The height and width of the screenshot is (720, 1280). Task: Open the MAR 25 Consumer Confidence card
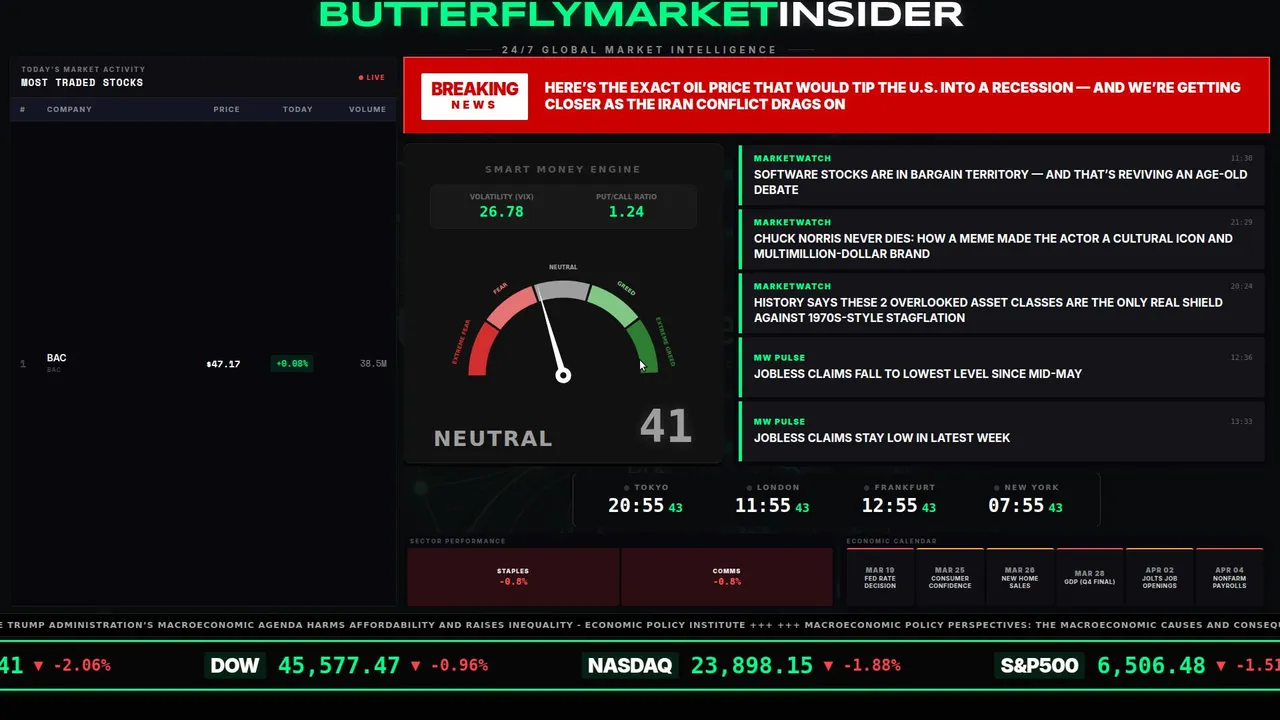pos(950,577)
